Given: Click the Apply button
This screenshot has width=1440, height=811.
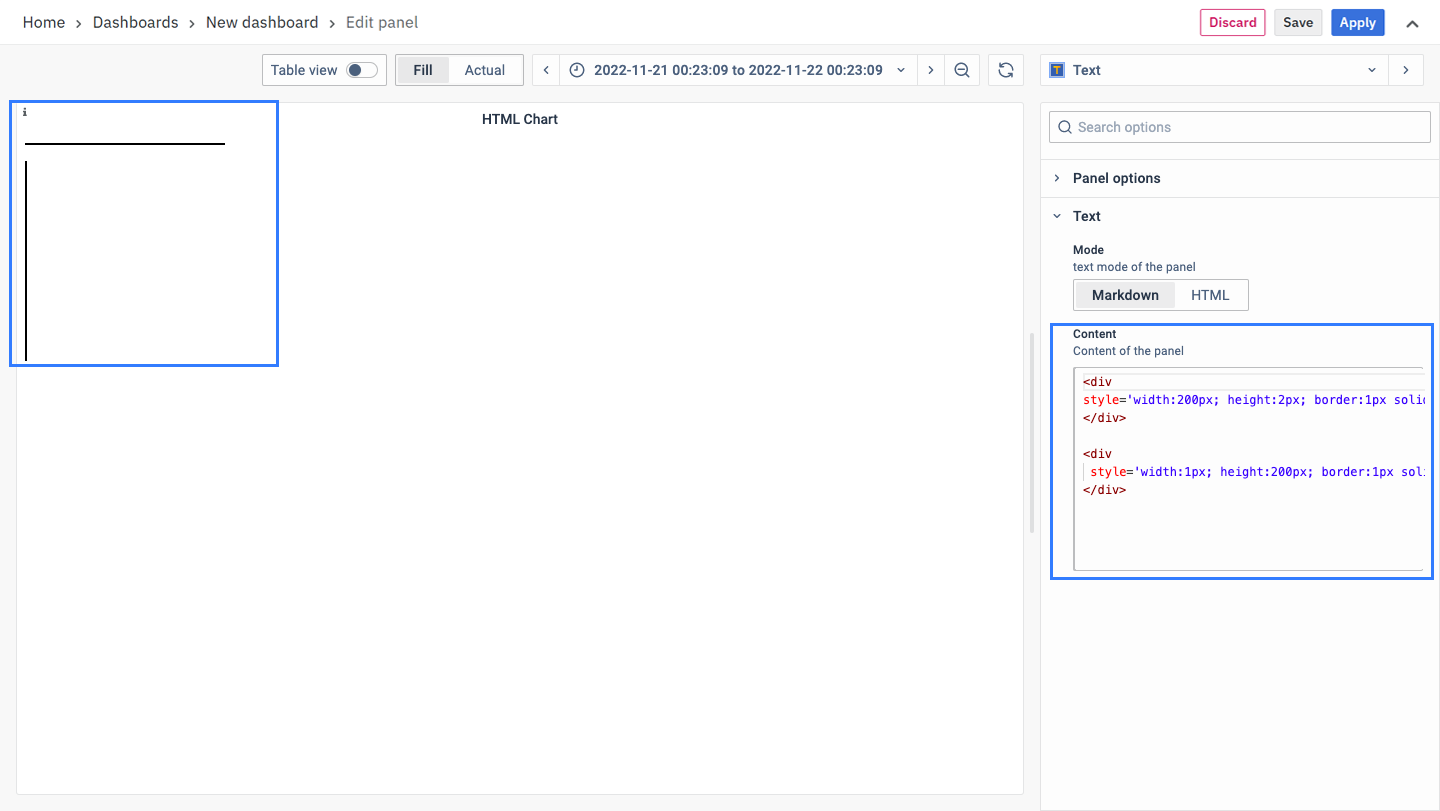Looking at the screenshot, I should (x=1357, y=23).
